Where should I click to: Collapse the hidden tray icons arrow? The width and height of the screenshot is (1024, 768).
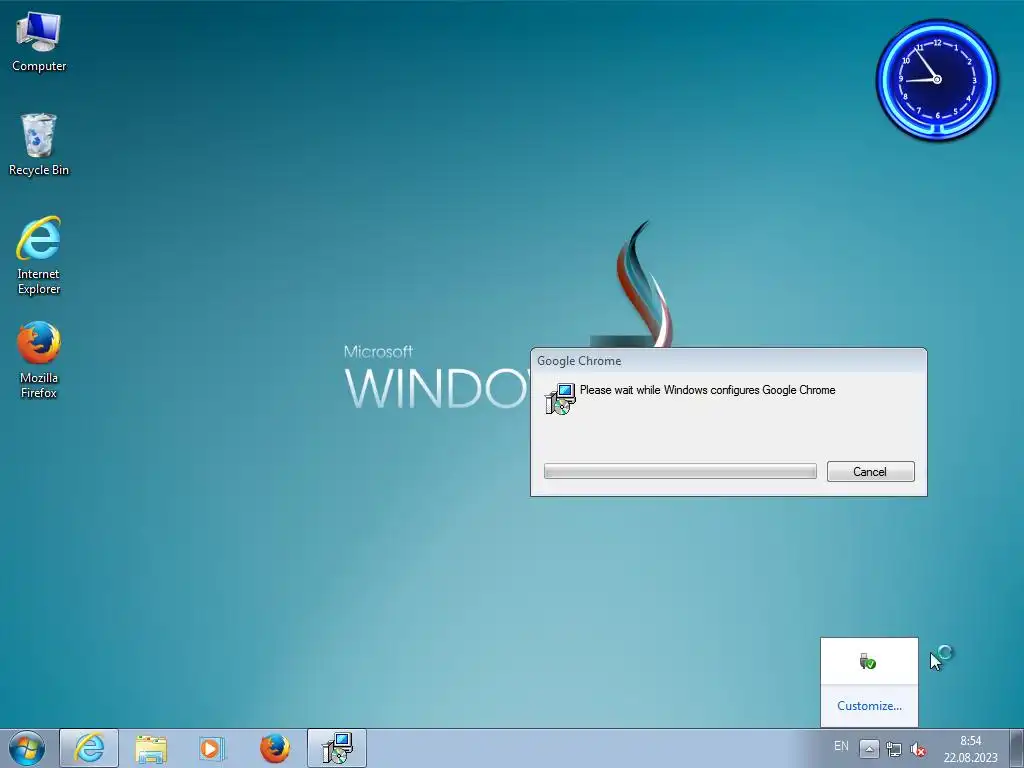coord(869,749)
